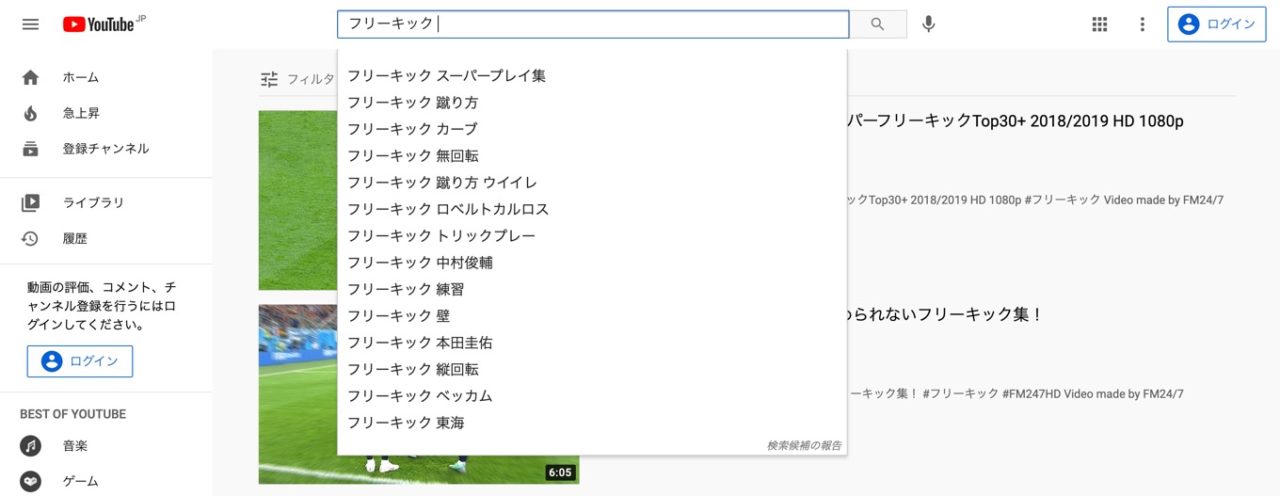Click the history clock icon
This screenshot has height=496, width=1280.
click(x=31, y=239)
